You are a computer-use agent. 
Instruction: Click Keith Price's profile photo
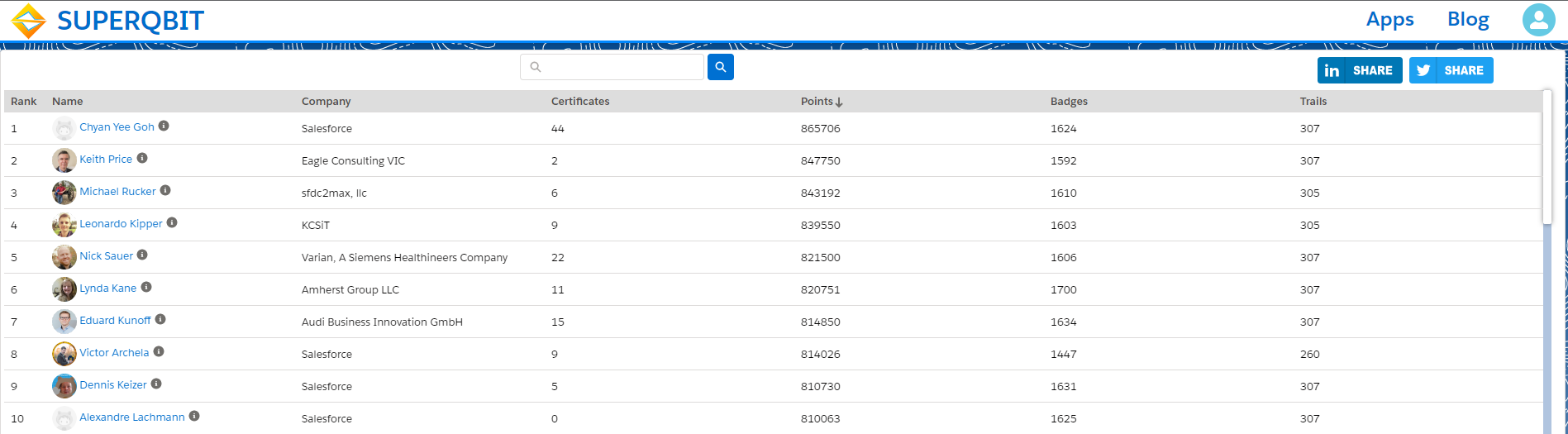(x=64, y=160)
